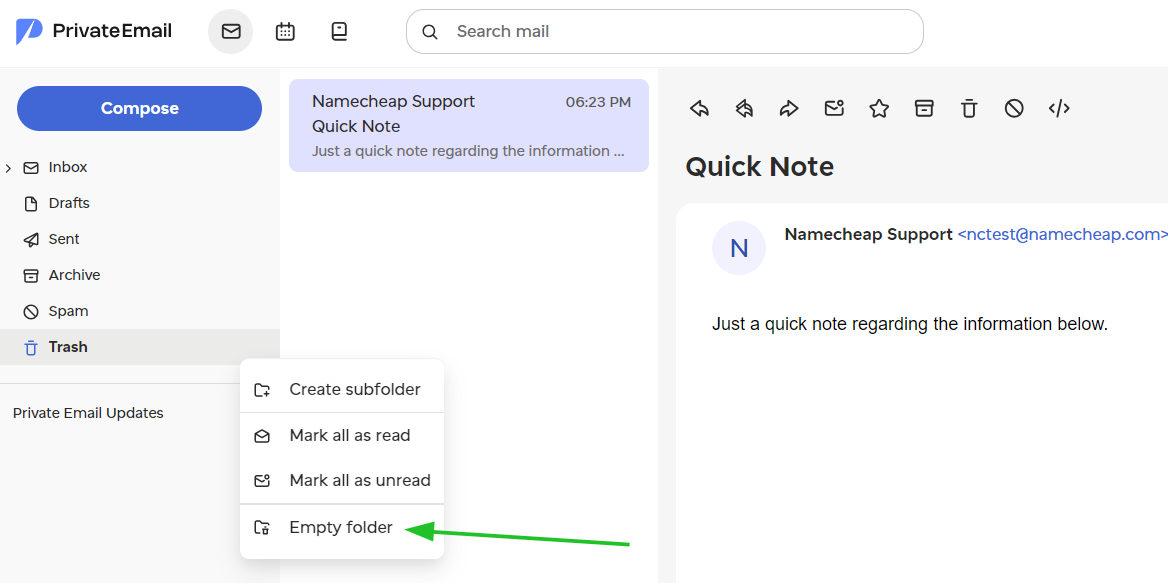Click the Reply arrow icon
Screen dimensions: 1168x583
click(x=699, y=109)
